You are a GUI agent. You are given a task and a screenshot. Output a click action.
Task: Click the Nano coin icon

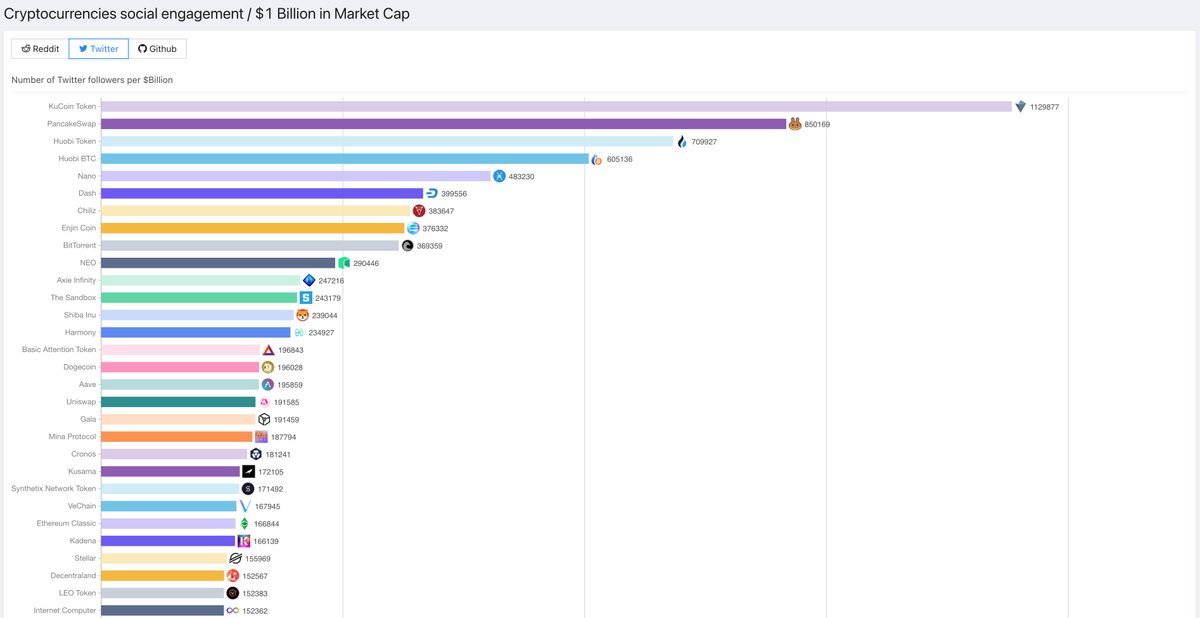coord(499,176)
